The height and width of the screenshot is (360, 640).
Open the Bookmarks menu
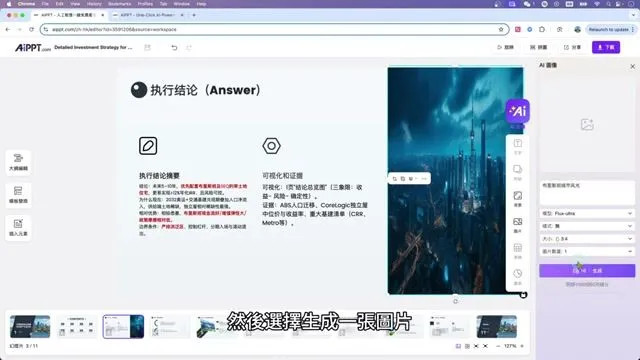120,4
